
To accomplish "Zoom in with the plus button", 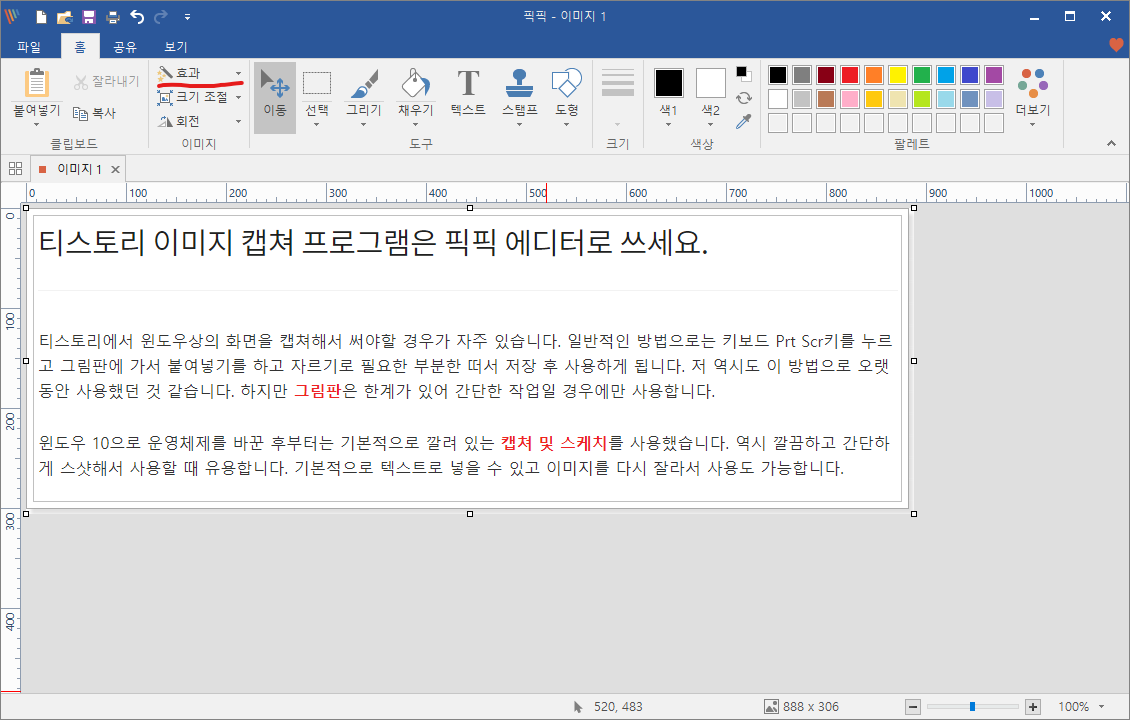I will click(1033, 707).
